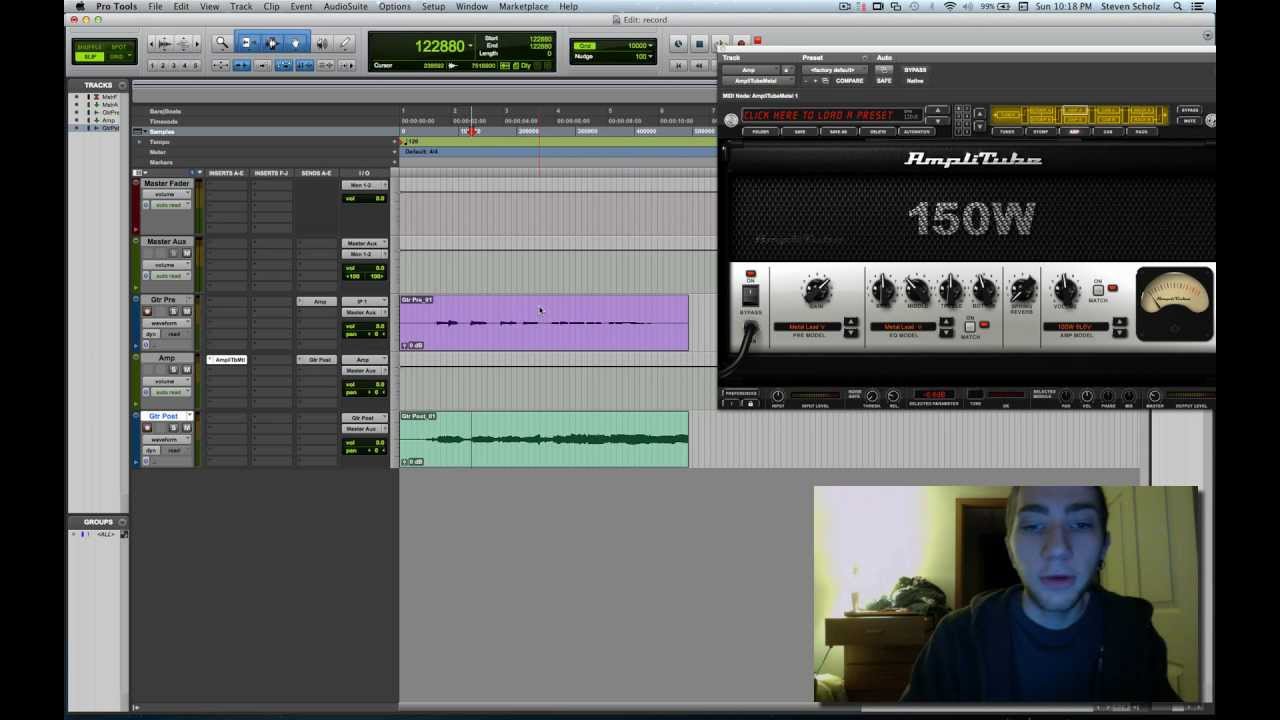Record-enable the Gtr Post track
This screenshot has height=720, width=1280.
(147, 428)
